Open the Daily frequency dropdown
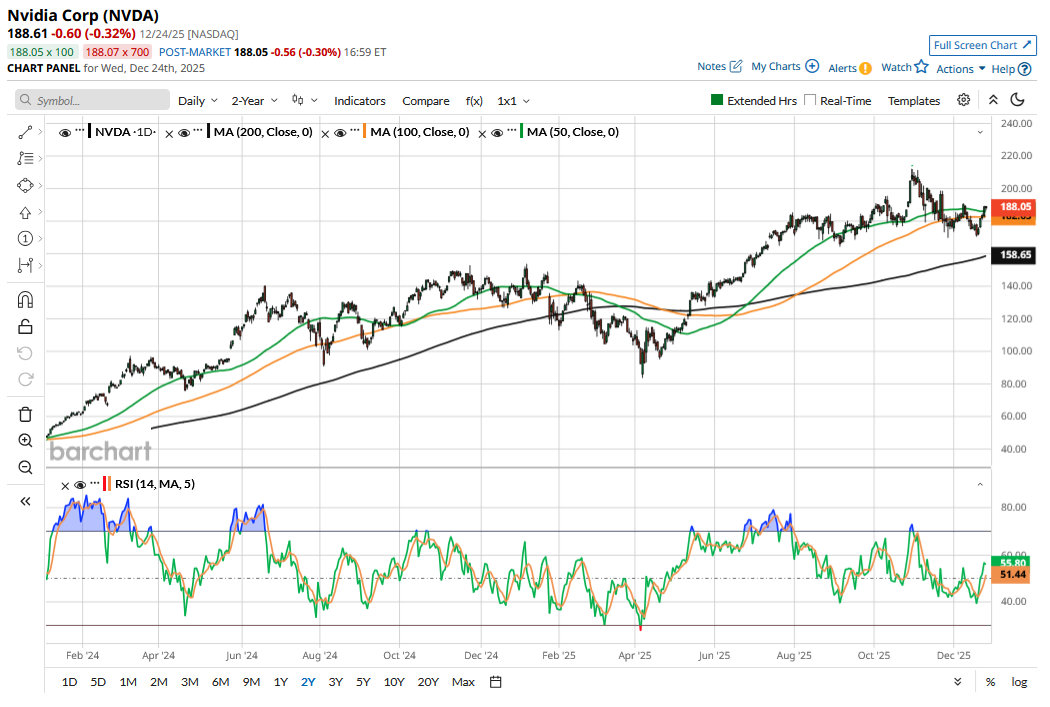Viewport: 1050px width, 707px height. point(197,101)
